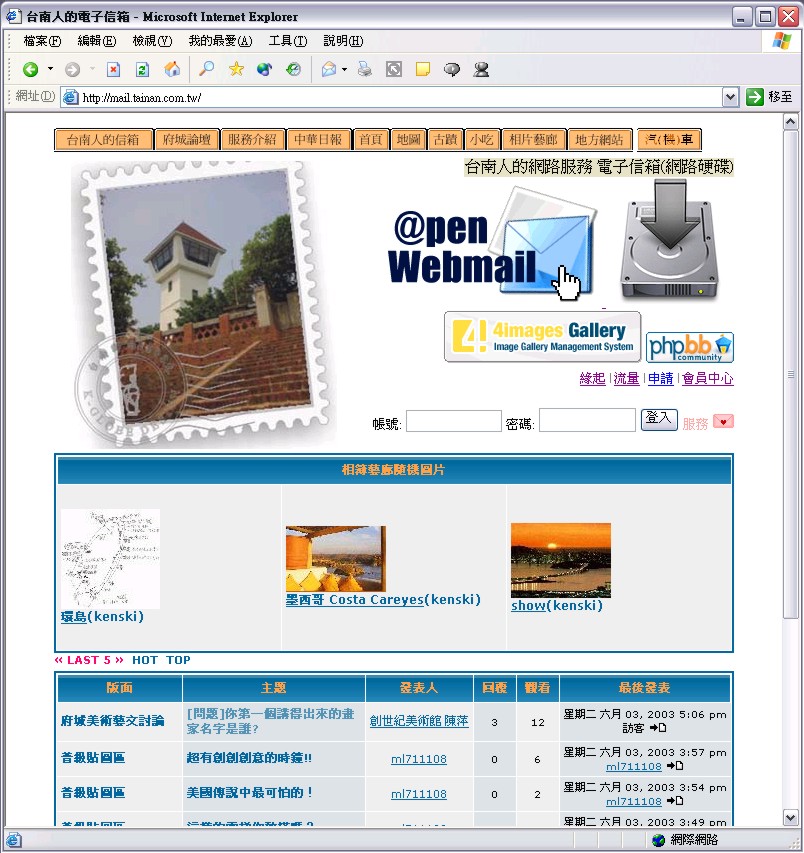Click the Back arrow toolbar icon

pos(30,70)
